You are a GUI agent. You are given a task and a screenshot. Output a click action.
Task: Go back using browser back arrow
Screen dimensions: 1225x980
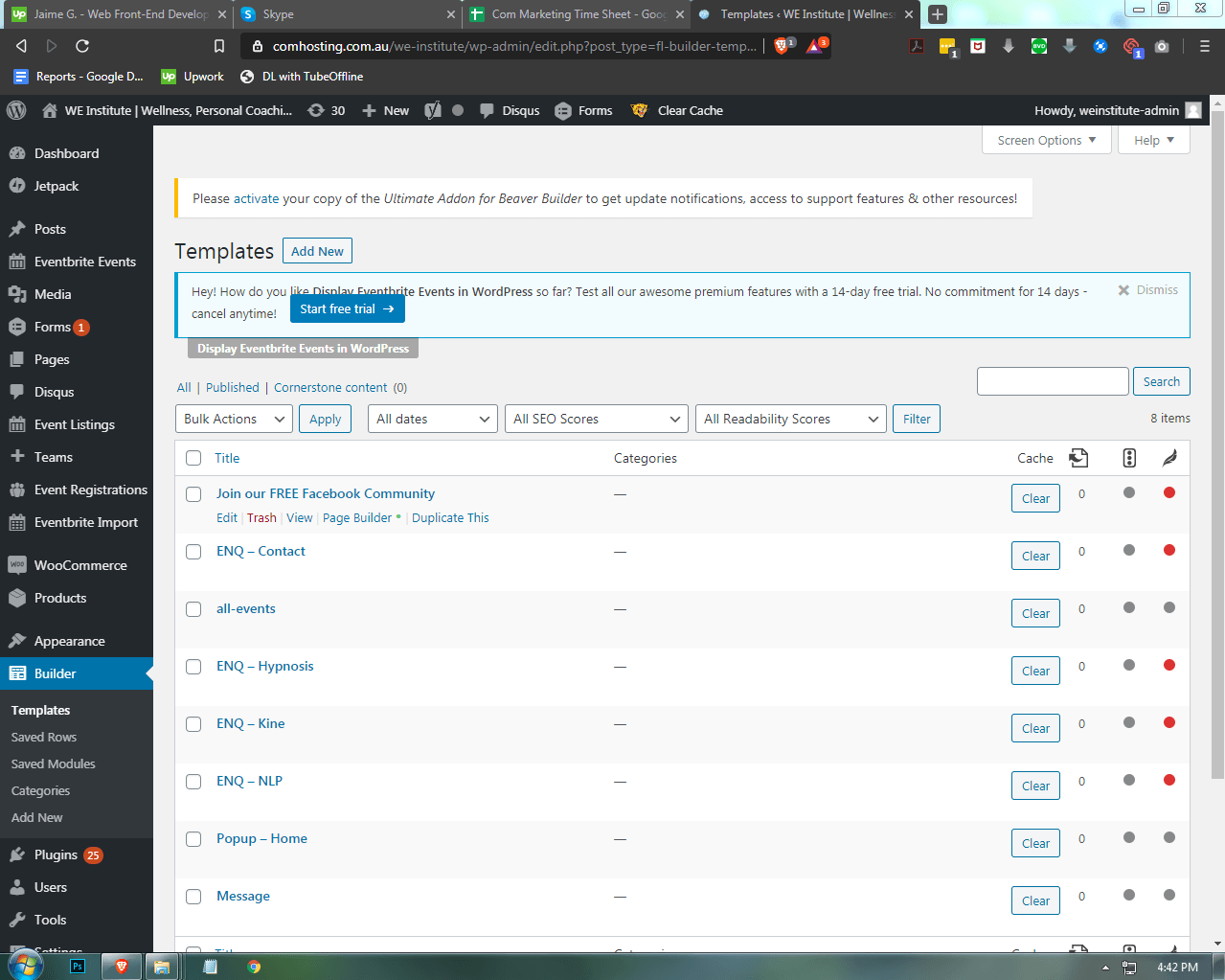click(21, 46)
